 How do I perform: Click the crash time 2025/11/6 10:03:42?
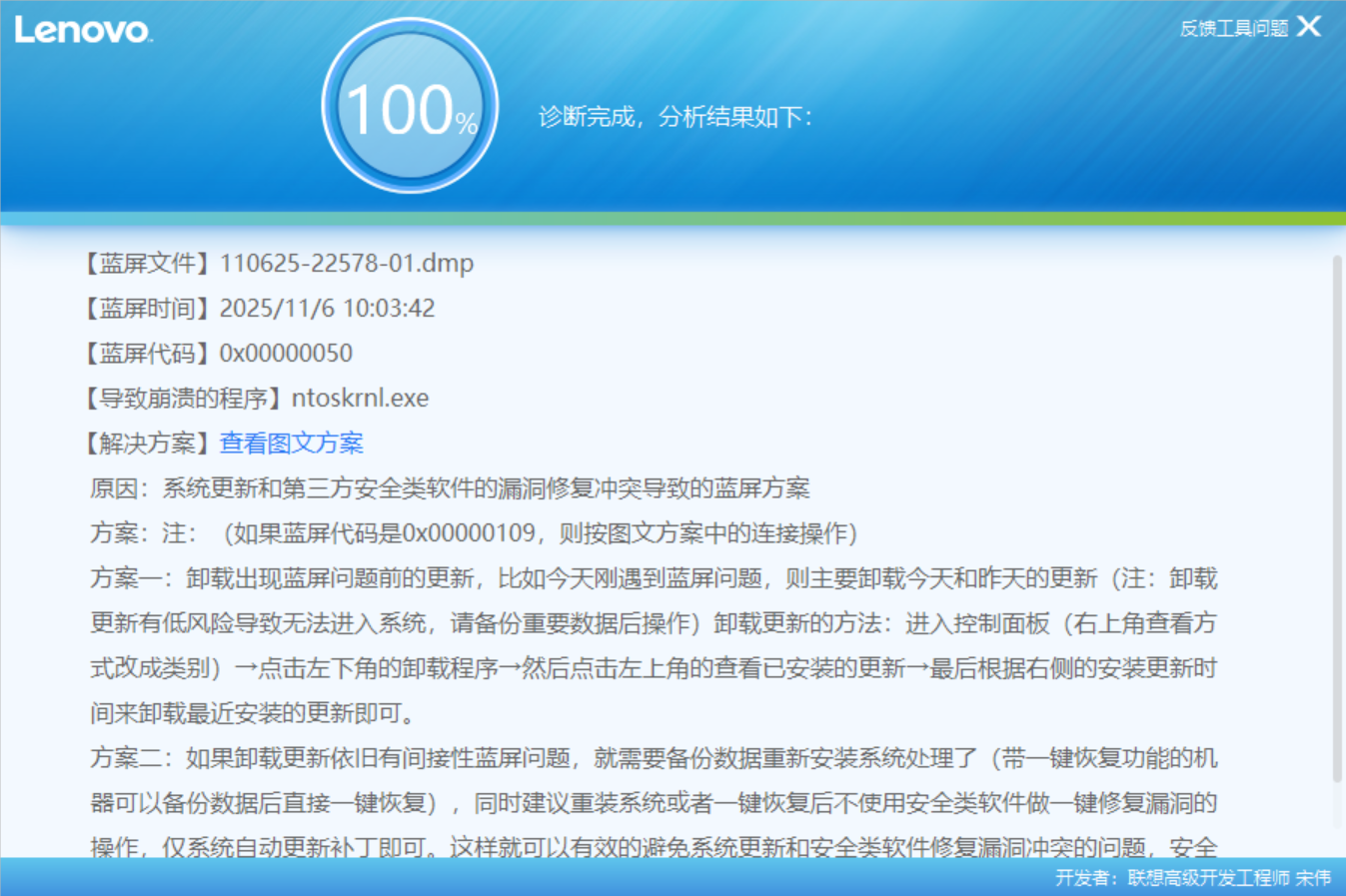(x=327, y=308)
